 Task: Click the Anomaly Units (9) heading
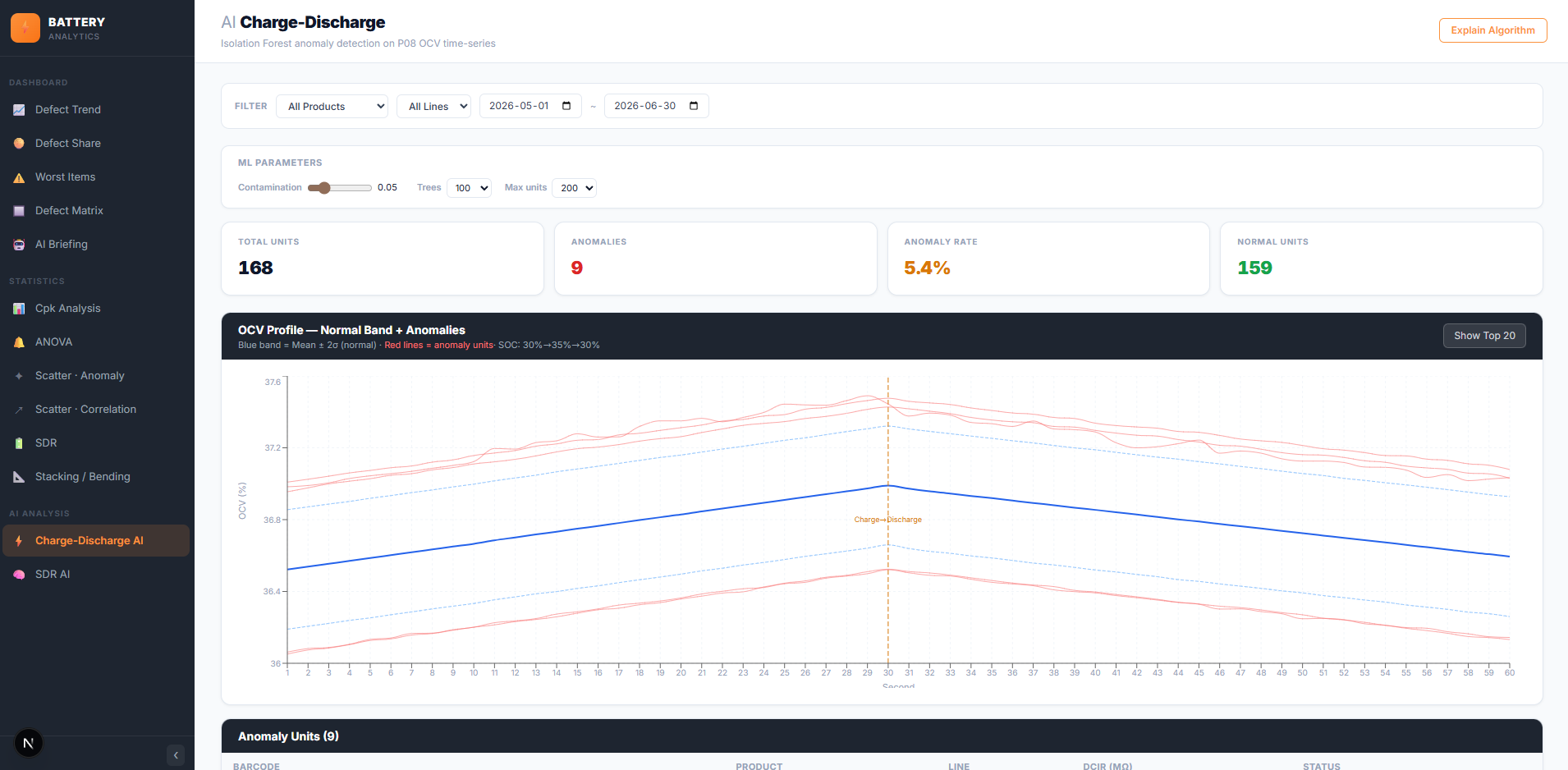tap(288, 737)
